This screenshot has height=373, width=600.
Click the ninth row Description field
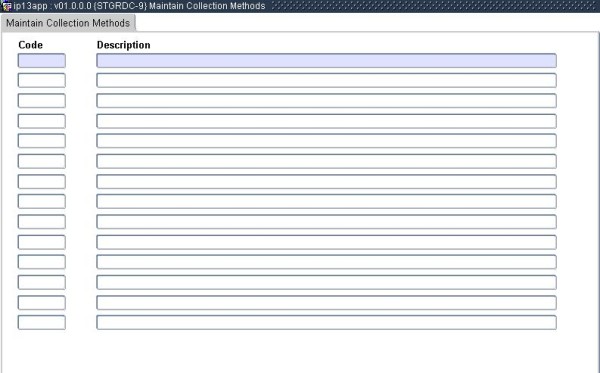pyautogui.click(x=326, y=222)
